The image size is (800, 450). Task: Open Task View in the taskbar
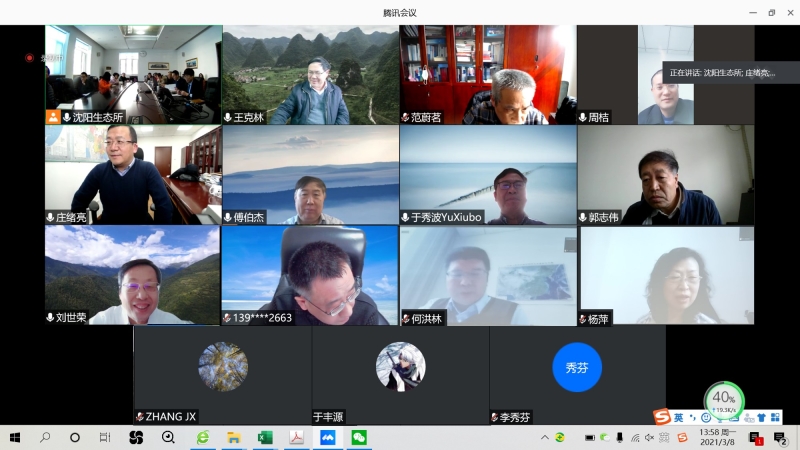[x=105, y=438]
